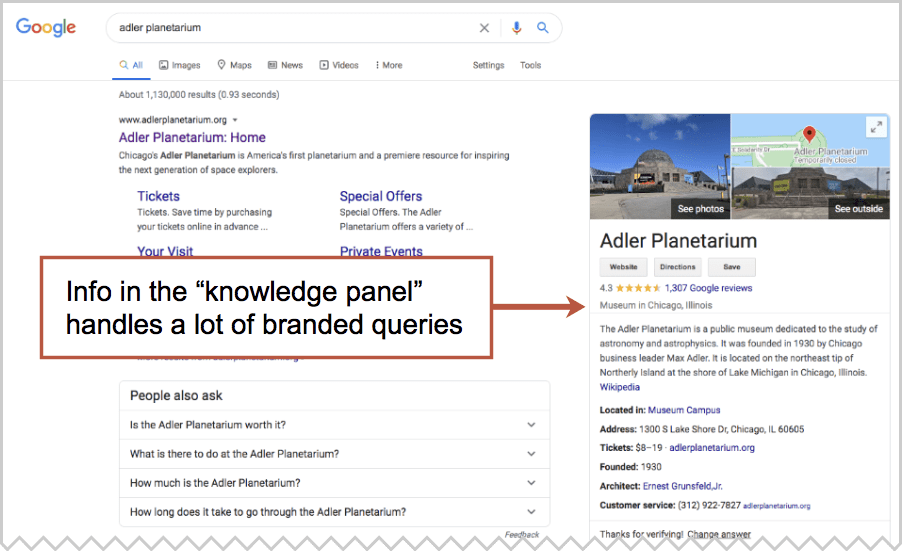
Task: Open the Museum Campus link
Action: point(684,410)
